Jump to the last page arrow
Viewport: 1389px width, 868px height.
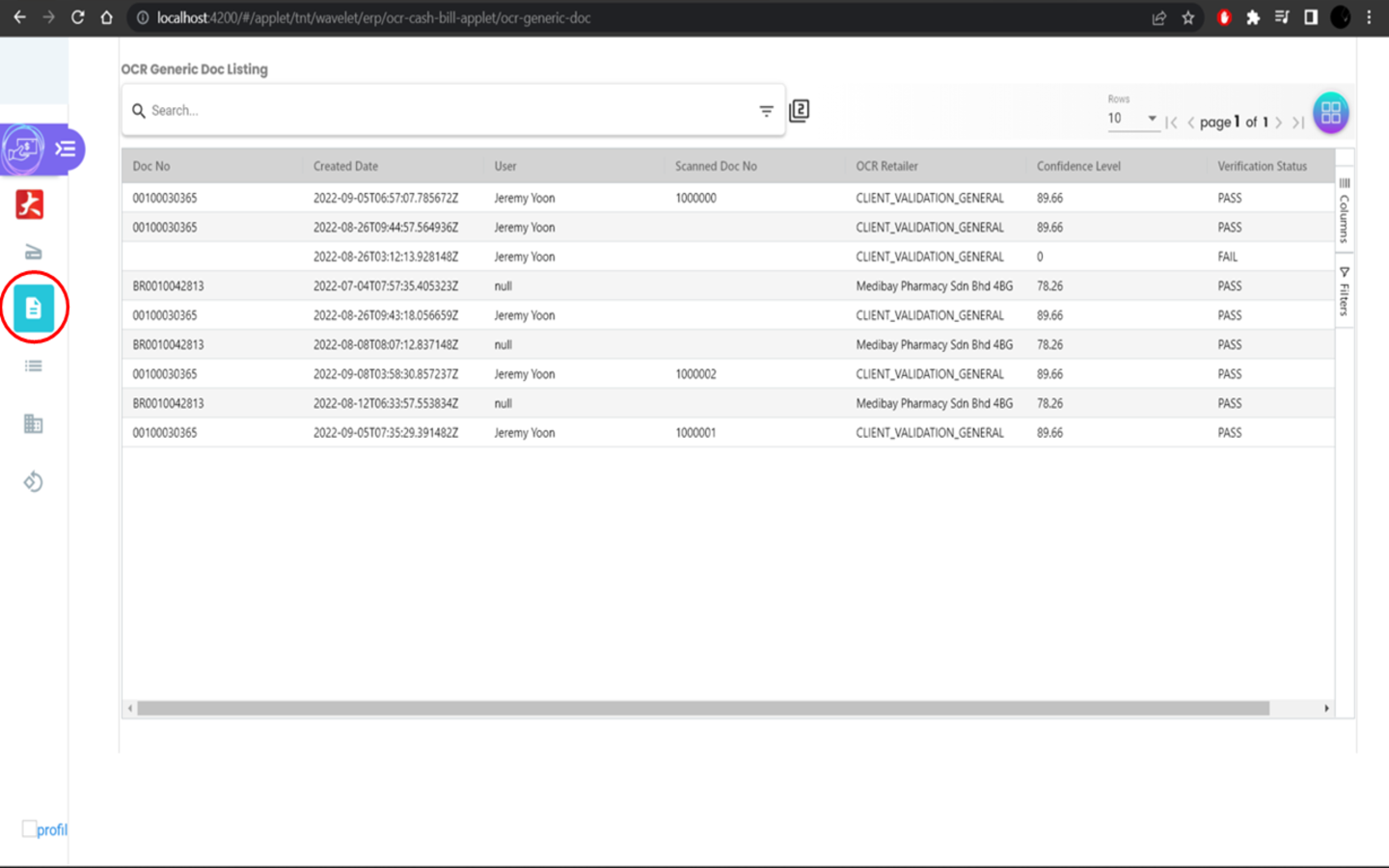coord(1298,122)
